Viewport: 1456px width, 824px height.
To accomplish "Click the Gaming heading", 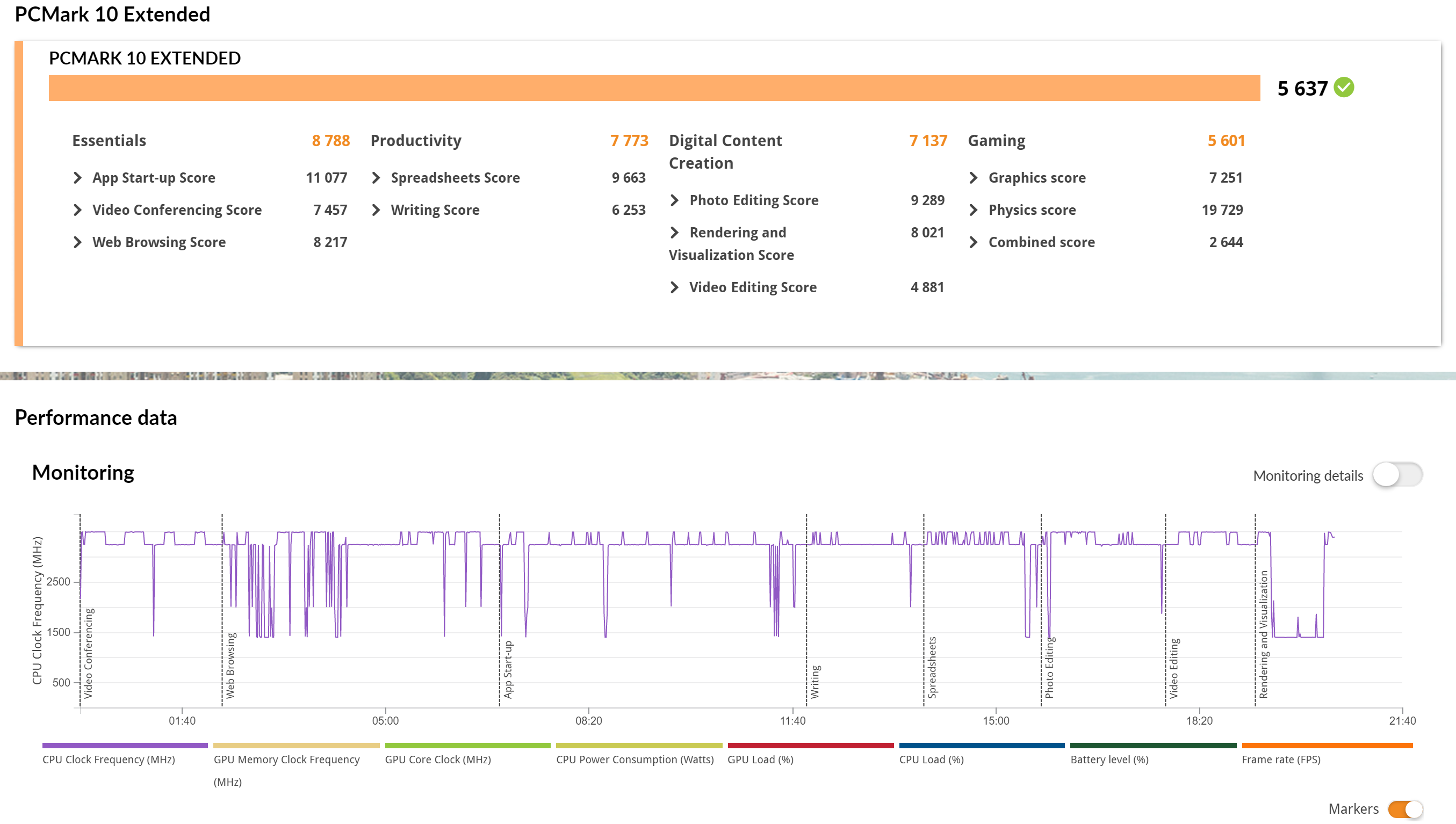I will [x=997, y=140].
